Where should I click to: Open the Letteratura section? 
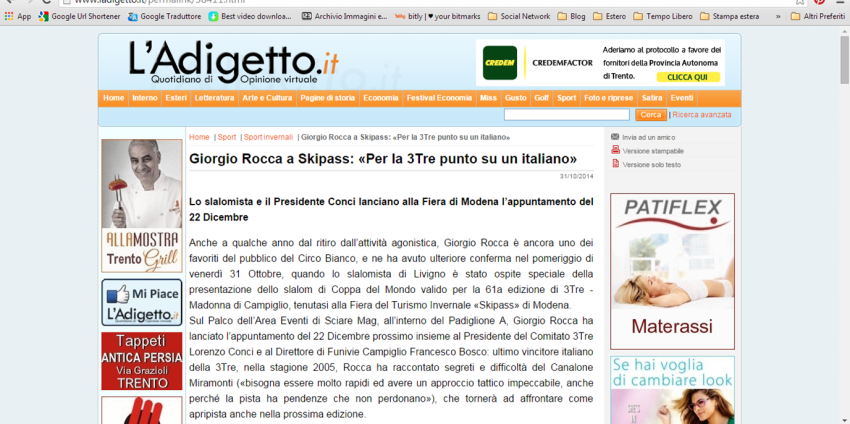pyautogui.click(x=215, y=98)
